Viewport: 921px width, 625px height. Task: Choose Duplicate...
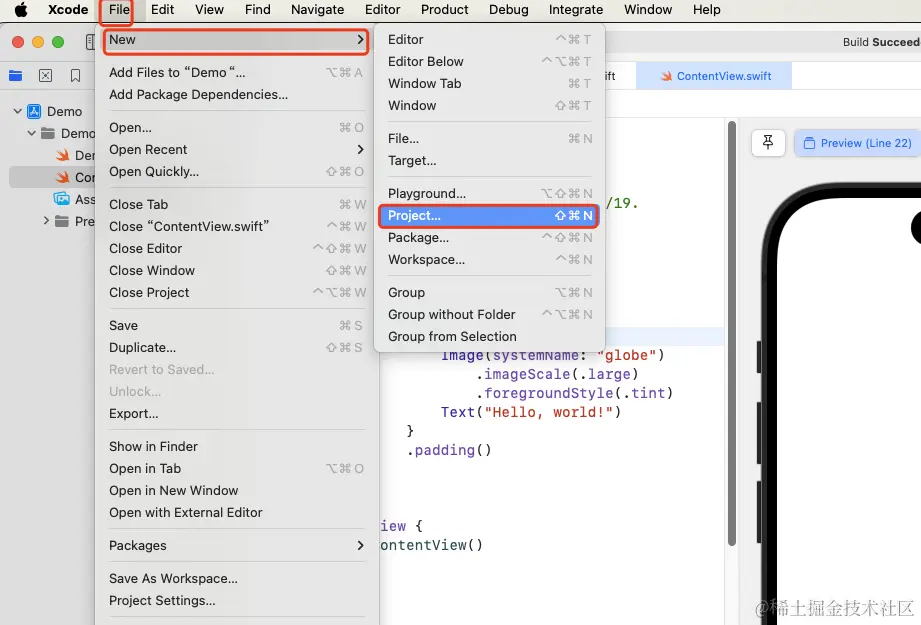[236, 347]
